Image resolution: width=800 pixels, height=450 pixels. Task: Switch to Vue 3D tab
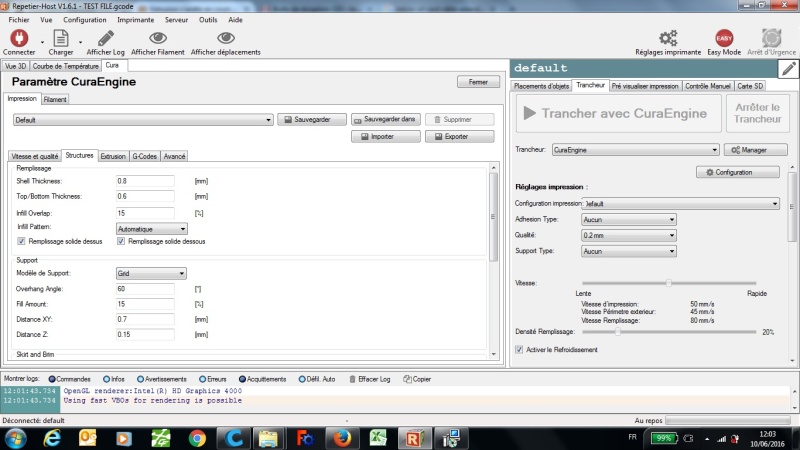click(x=15, y=66)
